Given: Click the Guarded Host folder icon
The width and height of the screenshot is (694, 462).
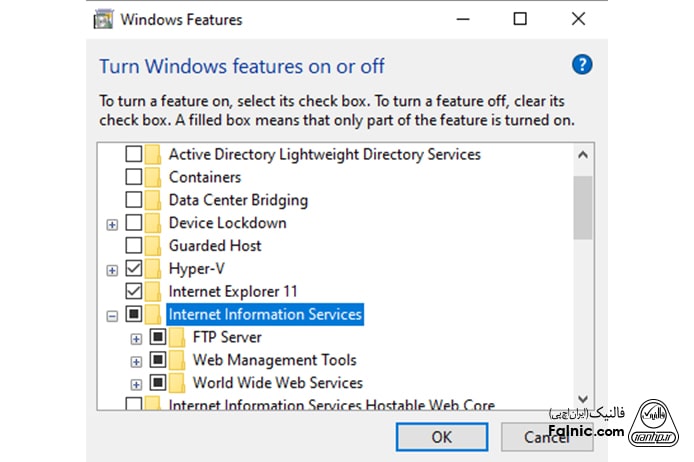Looking at the screenshot, I should click(x=153, y=245).
